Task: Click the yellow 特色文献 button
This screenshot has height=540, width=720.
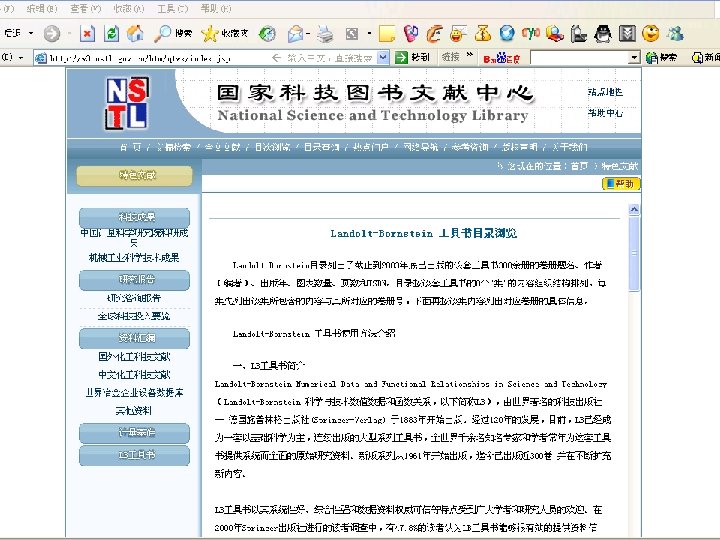Action: click(135, 176)
